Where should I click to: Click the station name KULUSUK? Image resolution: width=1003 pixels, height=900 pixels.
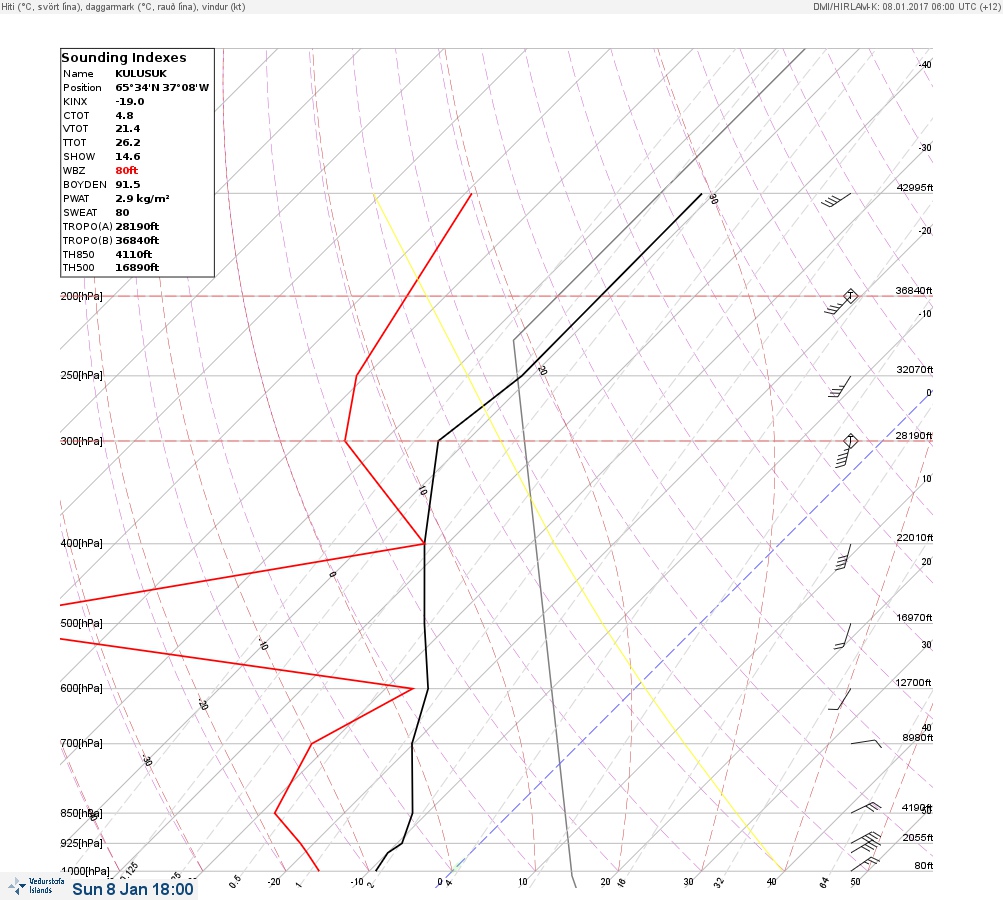tap(141, 74)
